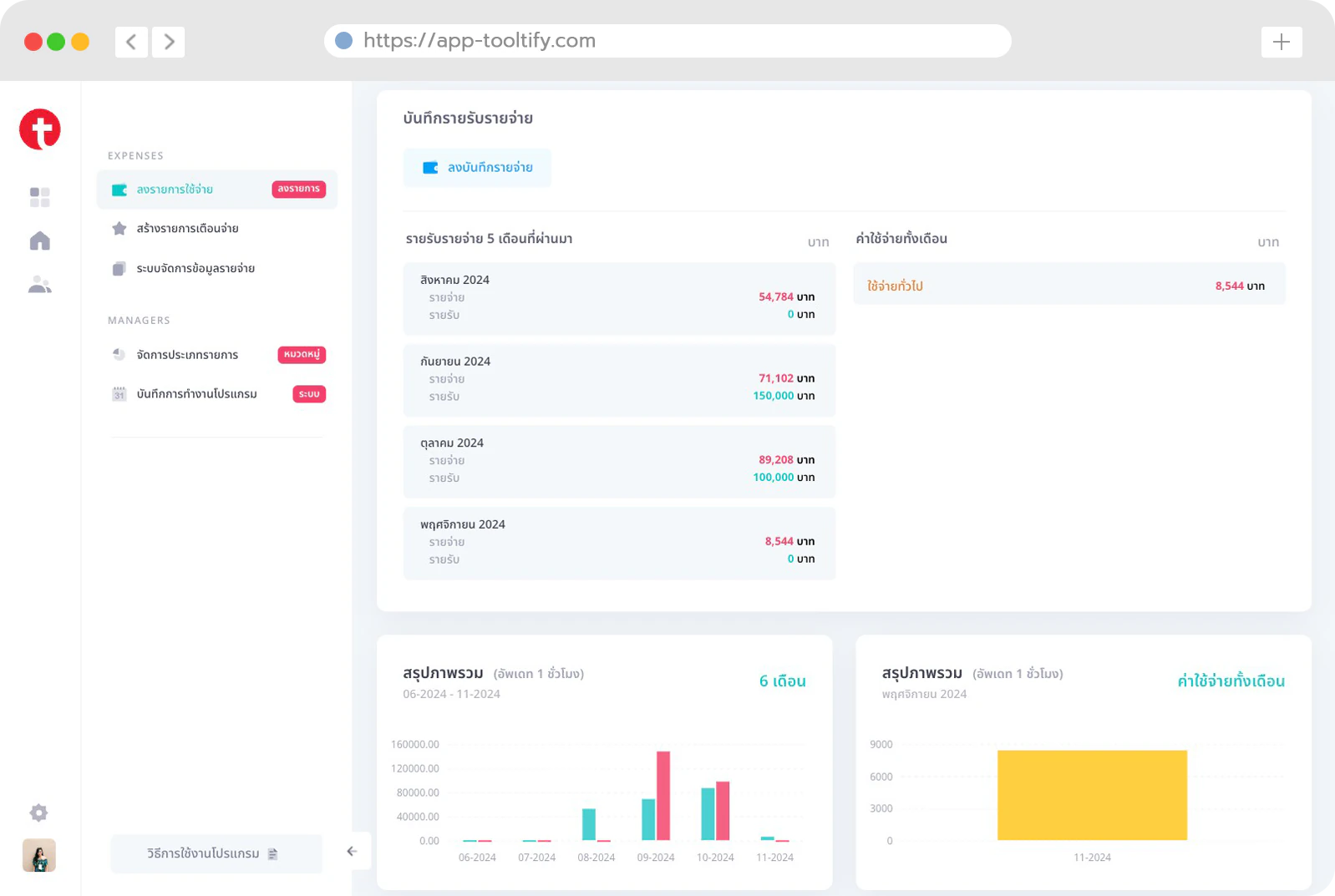1335x896 pixels.
Task: Click the browser back arrow
Action: pos(131,42)
